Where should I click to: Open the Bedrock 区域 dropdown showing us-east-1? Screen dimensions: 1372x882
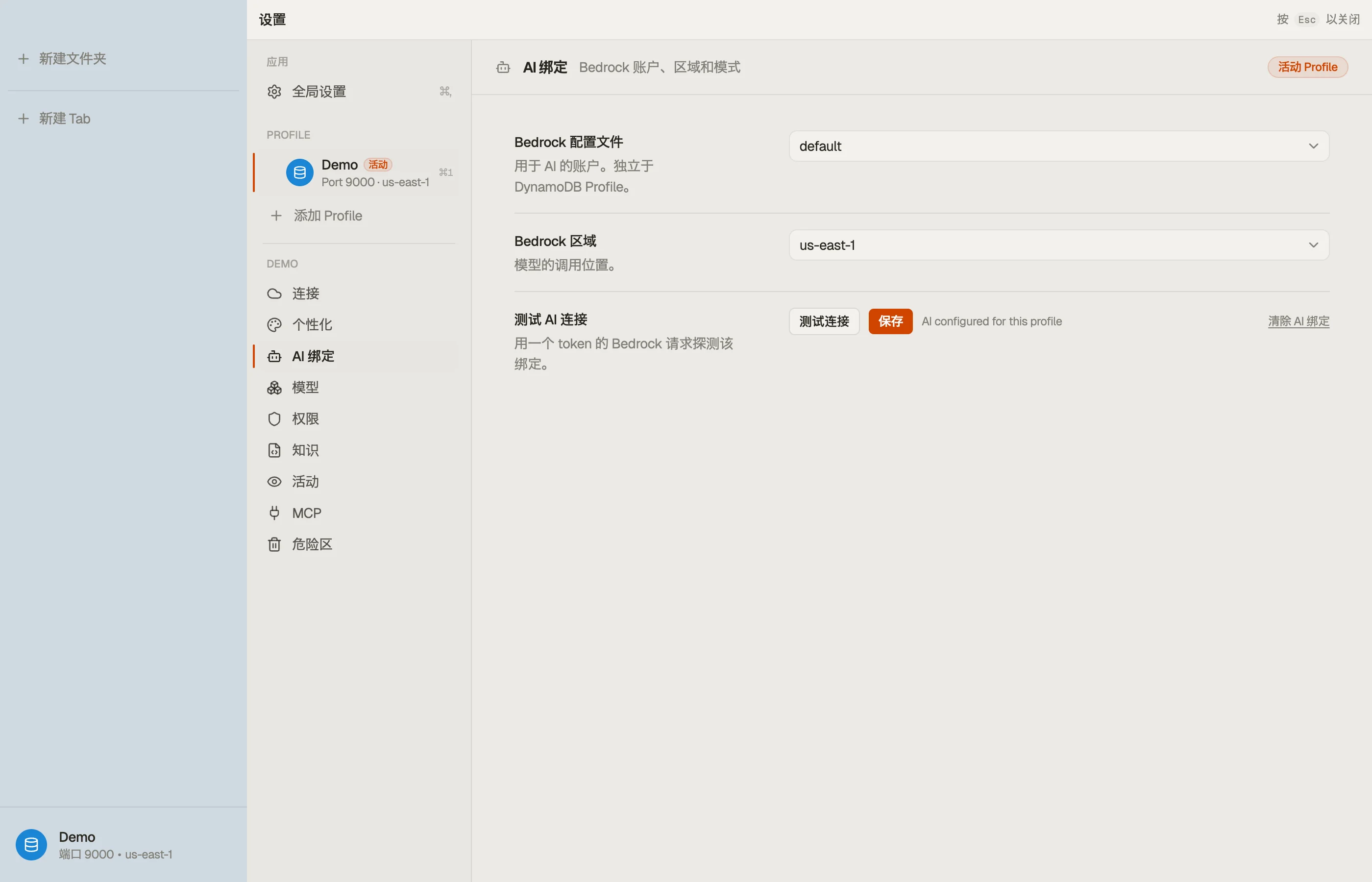[1059, 245]
